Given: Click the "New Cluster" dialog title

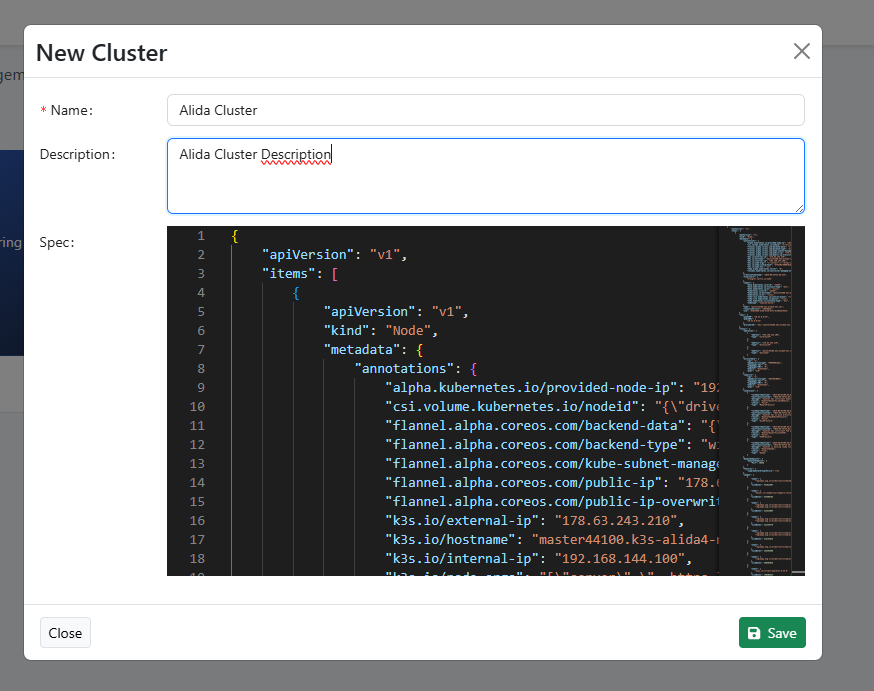Looking at the screenshot, I should (101, 53).
